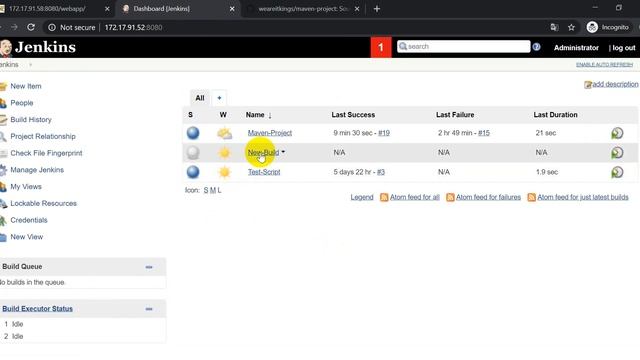
Task: Open the New-Build dropdown arrow menu
Action: tap(283, 152)
